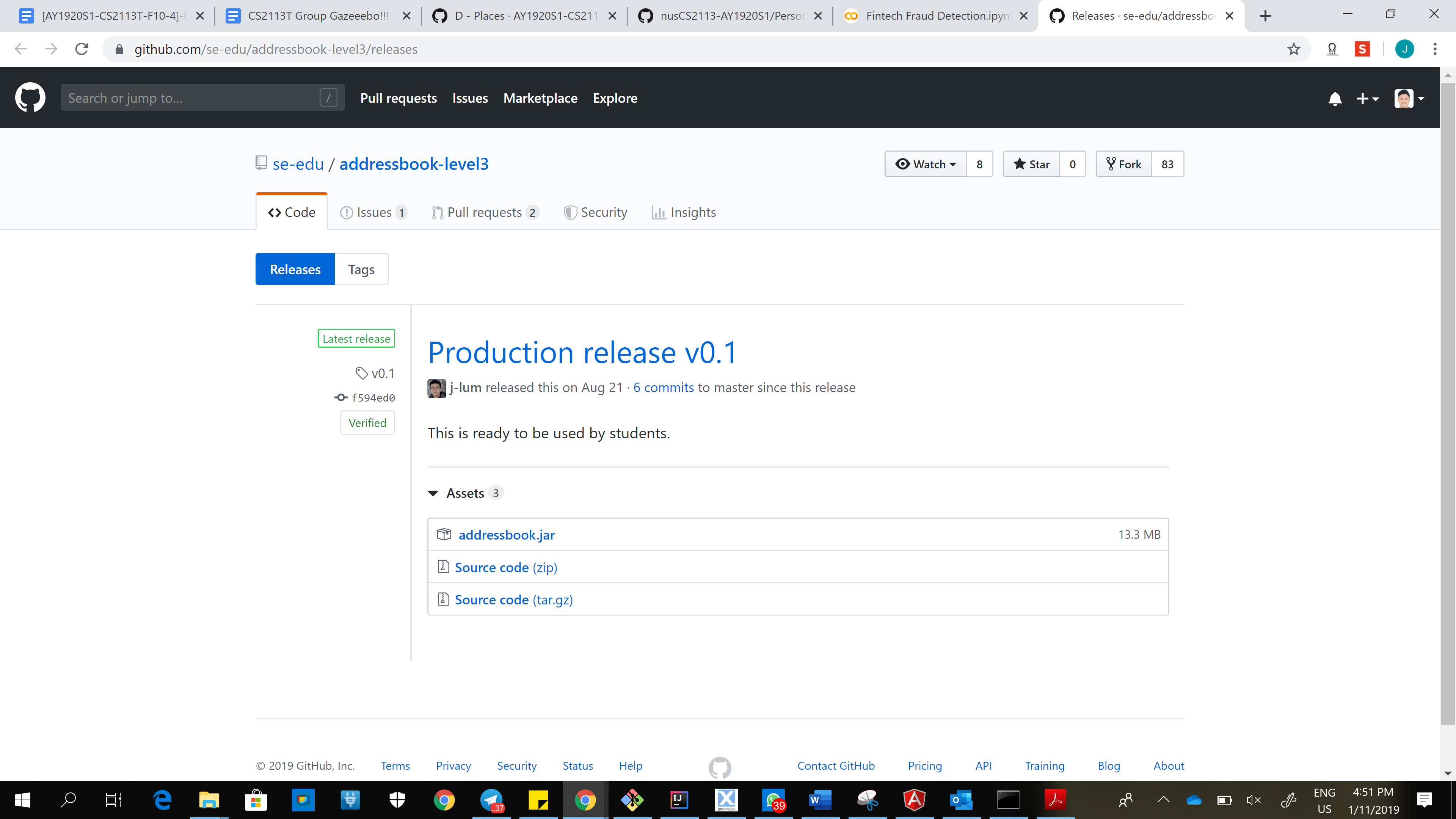The width and height of the screenshot is (1456, 819).
Task: Open the notifications bell icon
Action: coord(1335,99)
